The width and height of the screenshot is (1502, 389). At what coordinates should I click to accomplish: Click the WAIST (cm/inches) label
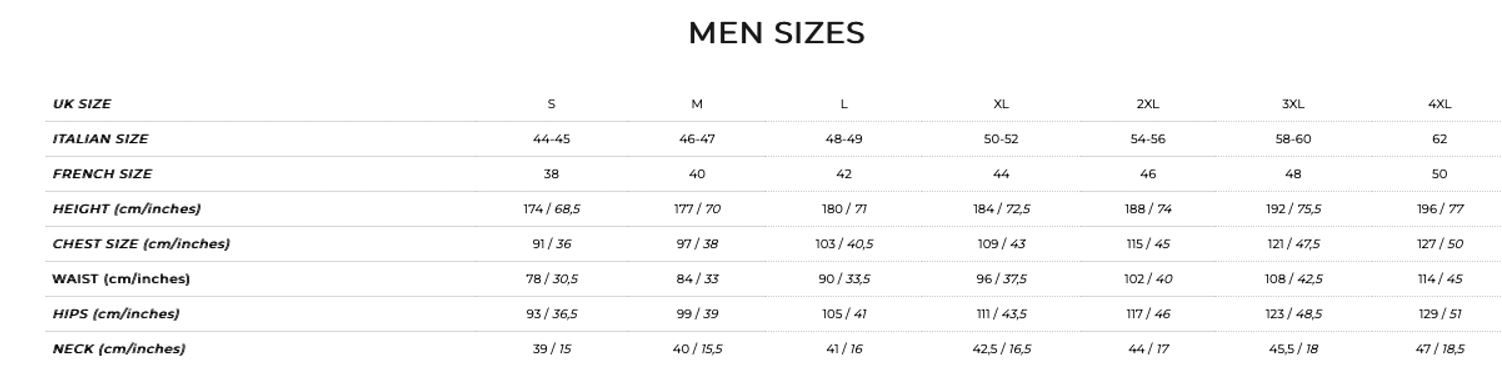tap(121, 279)
